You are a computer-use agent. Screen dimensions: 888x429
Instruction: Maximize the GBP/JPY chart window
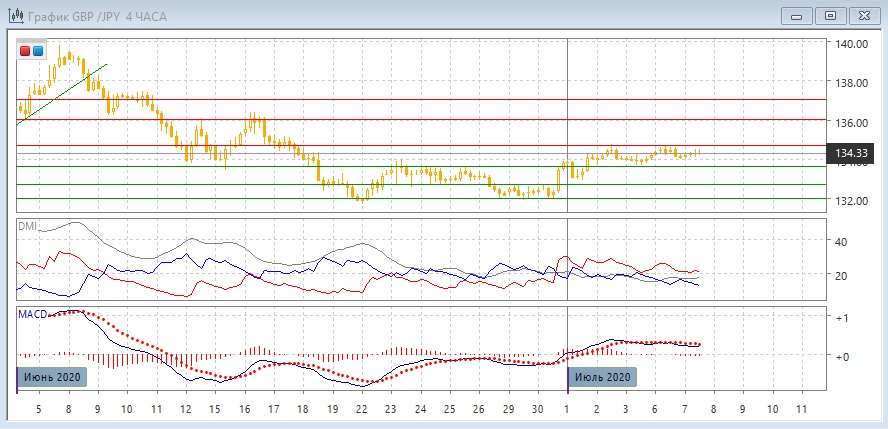point(829,15)
